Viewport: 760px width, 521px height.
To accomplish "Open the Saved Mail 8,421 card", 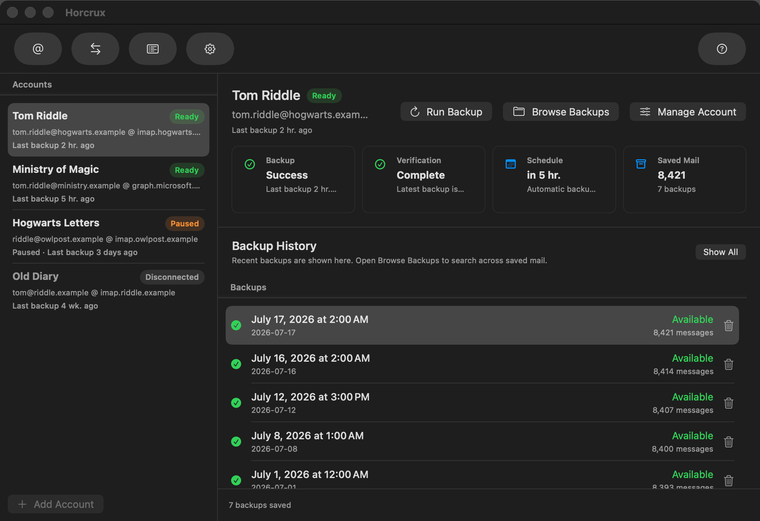I will 684,179.
